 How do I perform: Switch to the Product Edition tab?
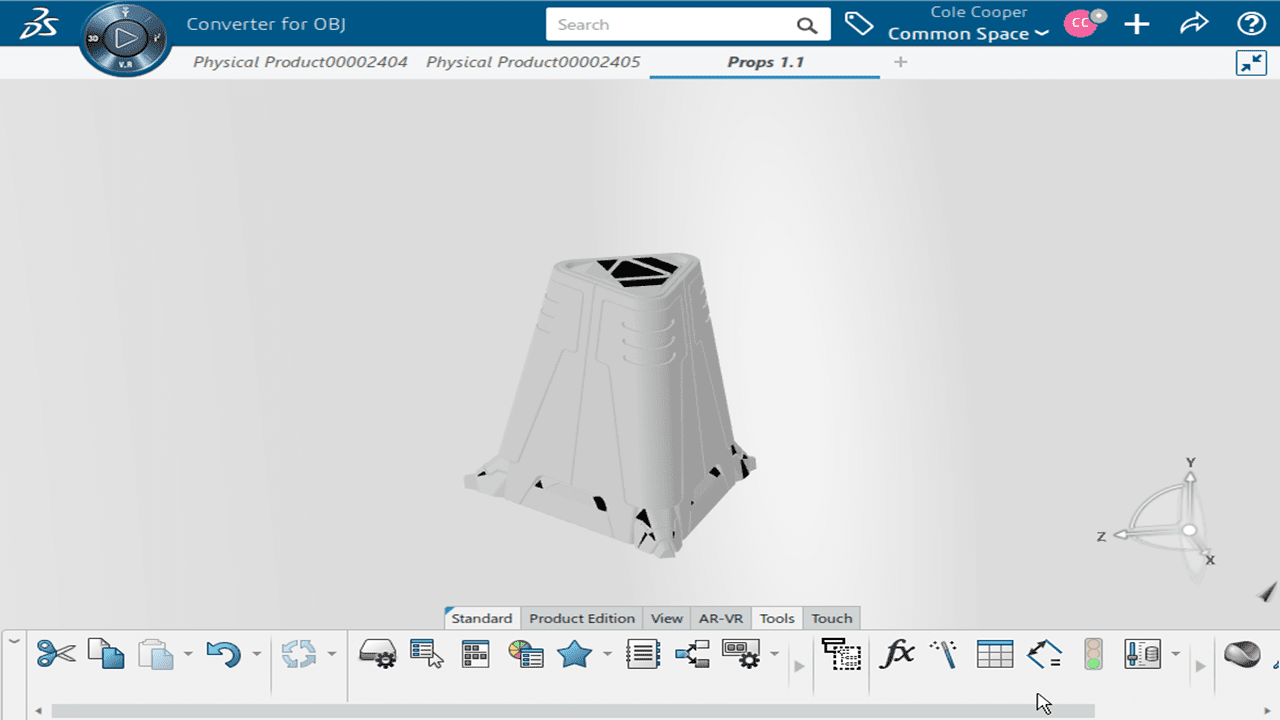tap(581, 618)
